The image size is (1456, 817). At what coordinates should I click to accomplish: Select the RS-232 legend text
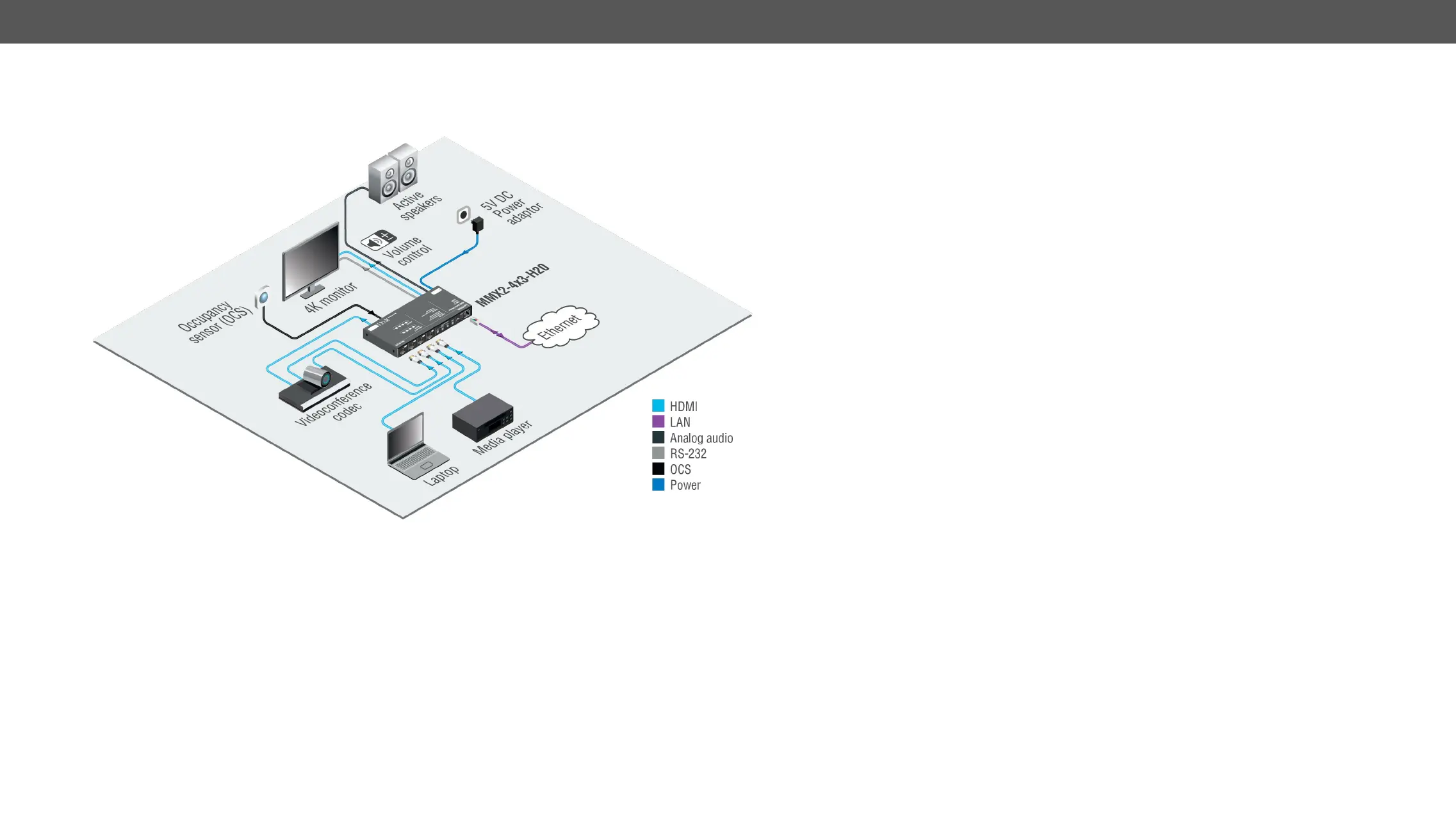[689, 453]
